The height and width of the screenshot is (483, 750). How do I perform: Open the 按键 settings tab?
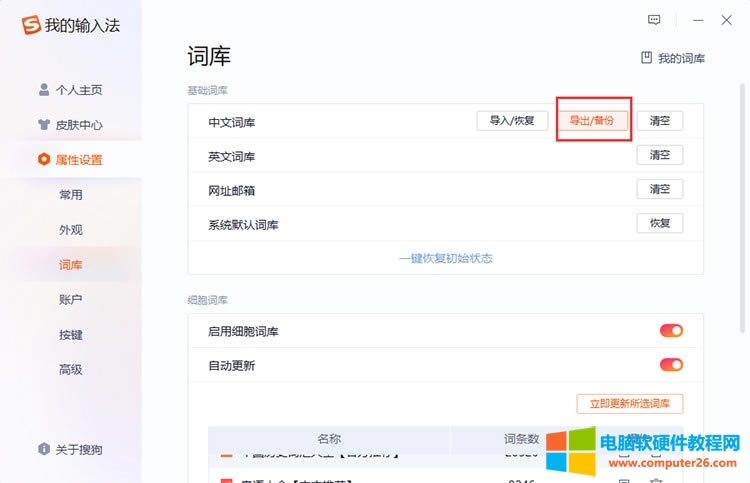(x=70, y=335)
